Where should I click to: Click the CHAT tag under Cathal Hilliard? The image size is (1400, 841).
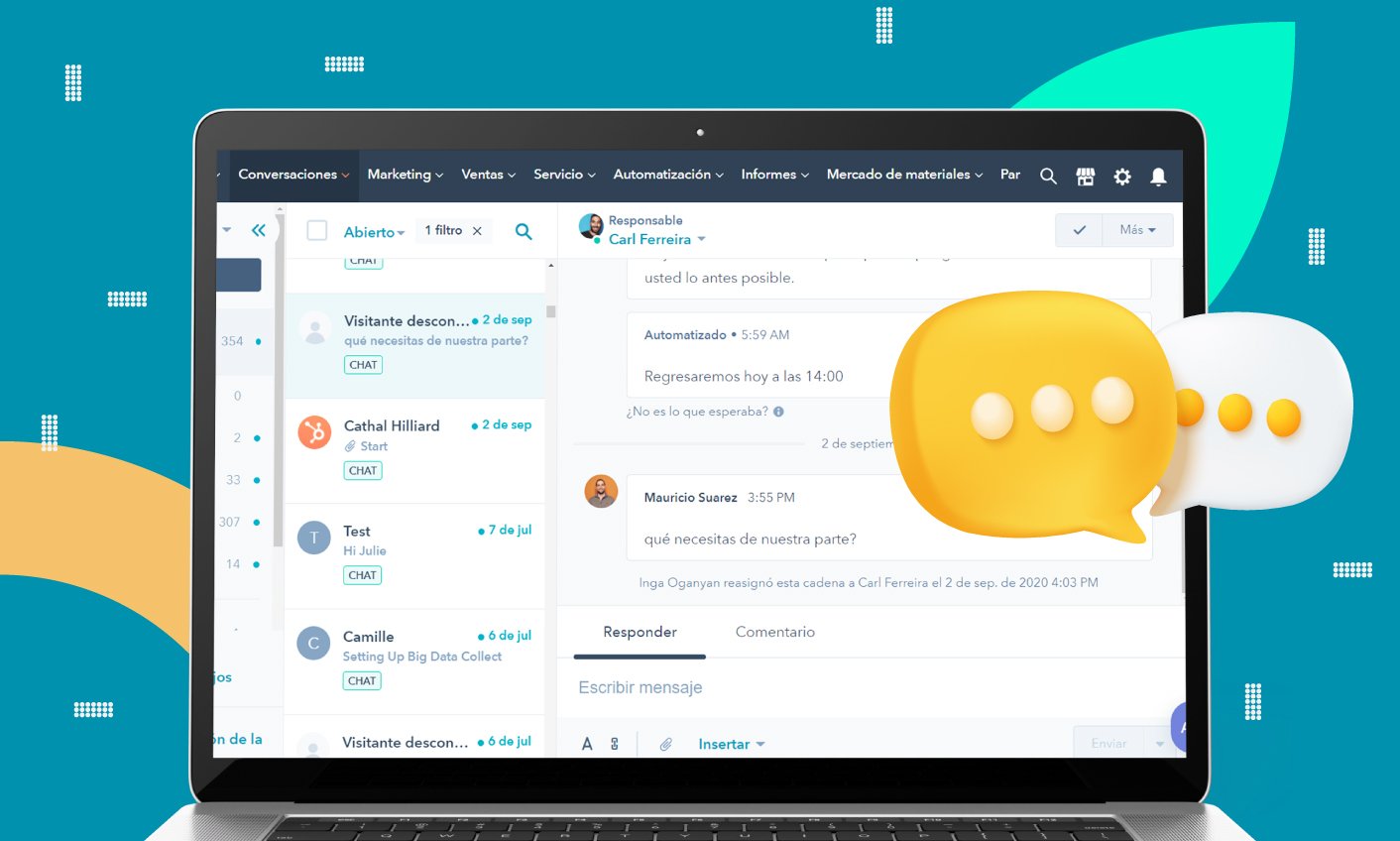coord(363,471)
